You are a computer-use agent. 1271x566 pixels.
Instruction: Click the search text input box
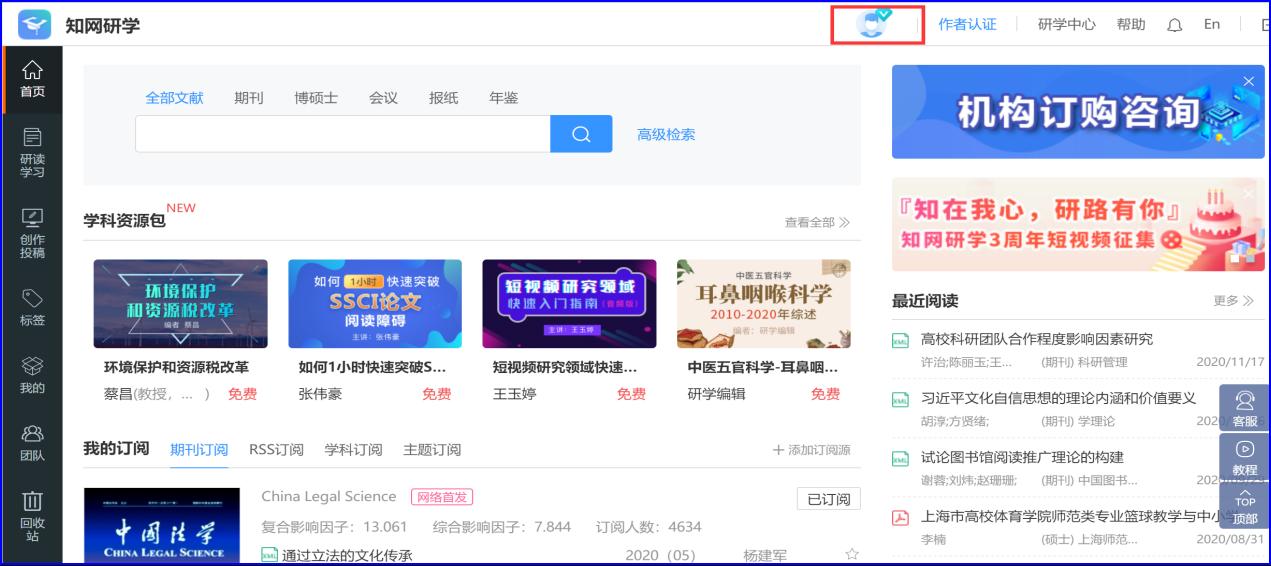[342, 134]
